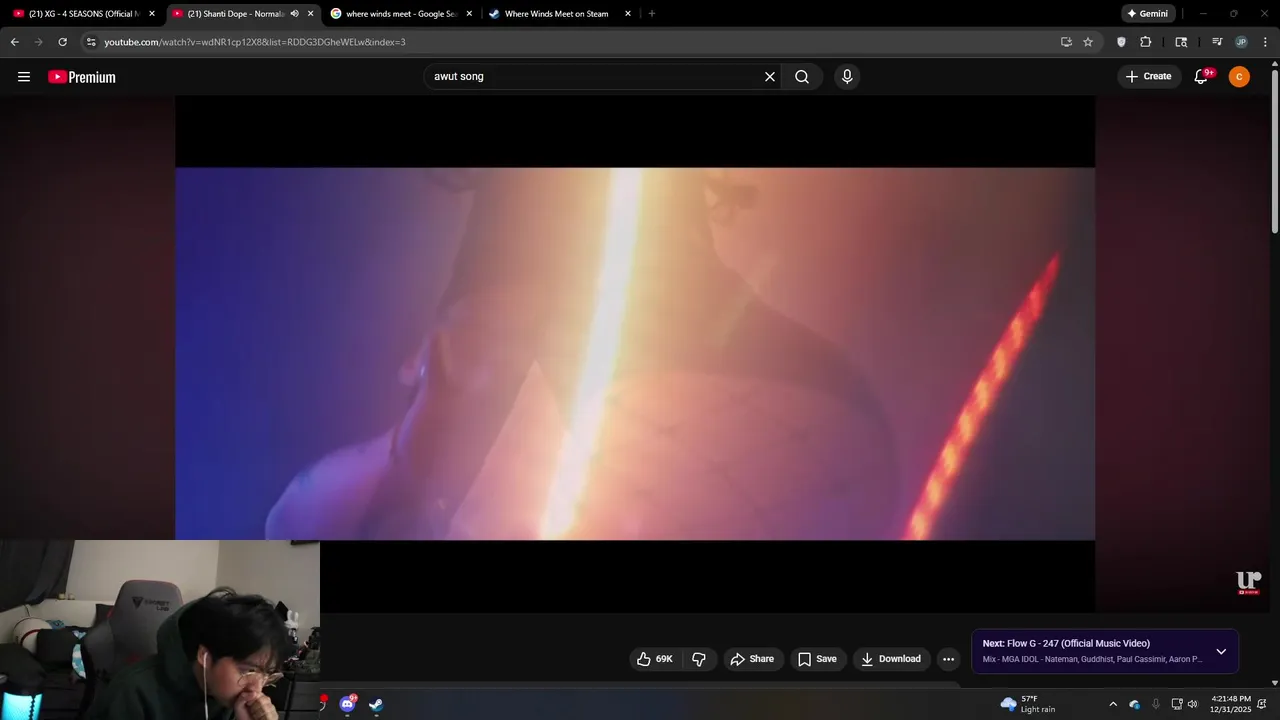Click the video player to pause
The height and width of the screenshot is (720, 1280).
pos(635,354)
